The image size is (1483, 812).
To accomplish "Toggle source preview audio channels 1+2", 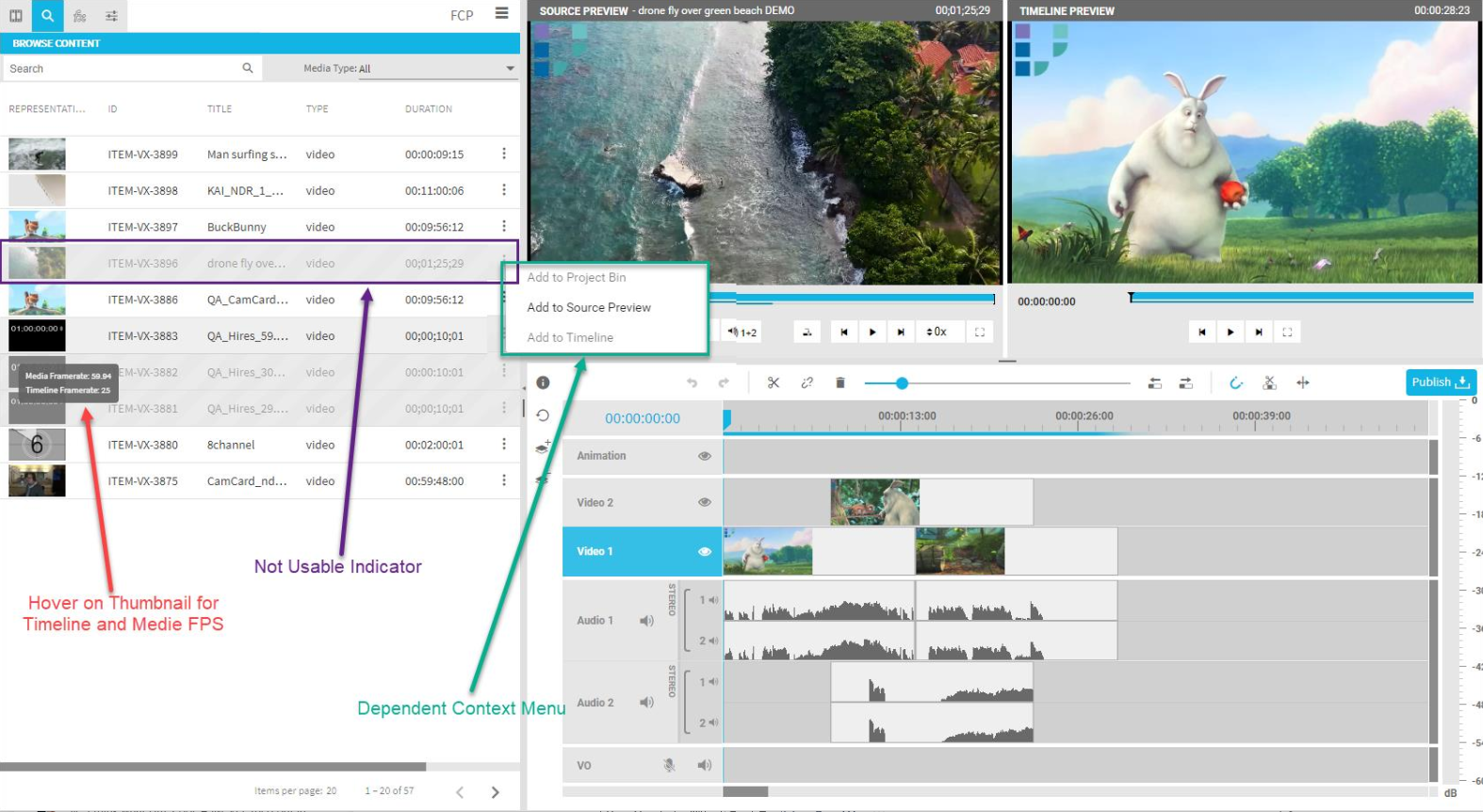I will pos(742,332).
